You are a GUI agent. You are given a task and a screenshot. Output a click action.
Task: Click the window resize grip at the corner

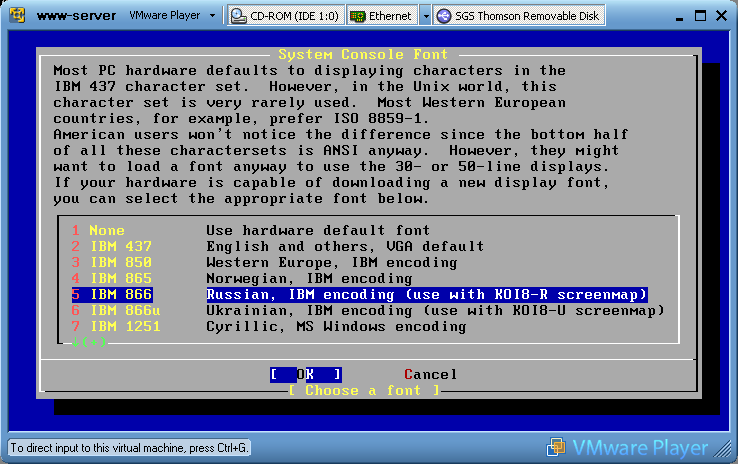click(722, 449)
